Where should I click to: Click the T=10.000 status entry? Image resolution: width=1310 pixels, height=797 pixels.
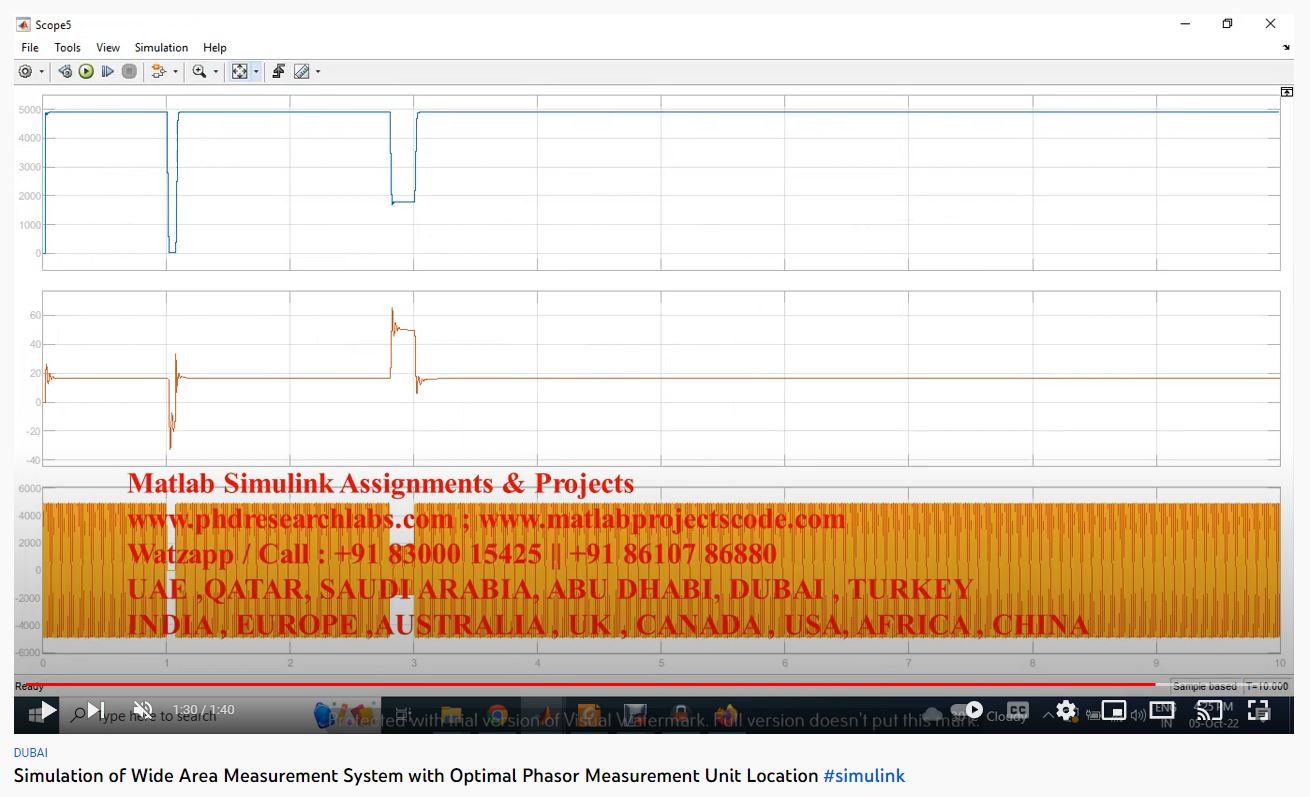pyautogui.click(x=1268, y=687)
